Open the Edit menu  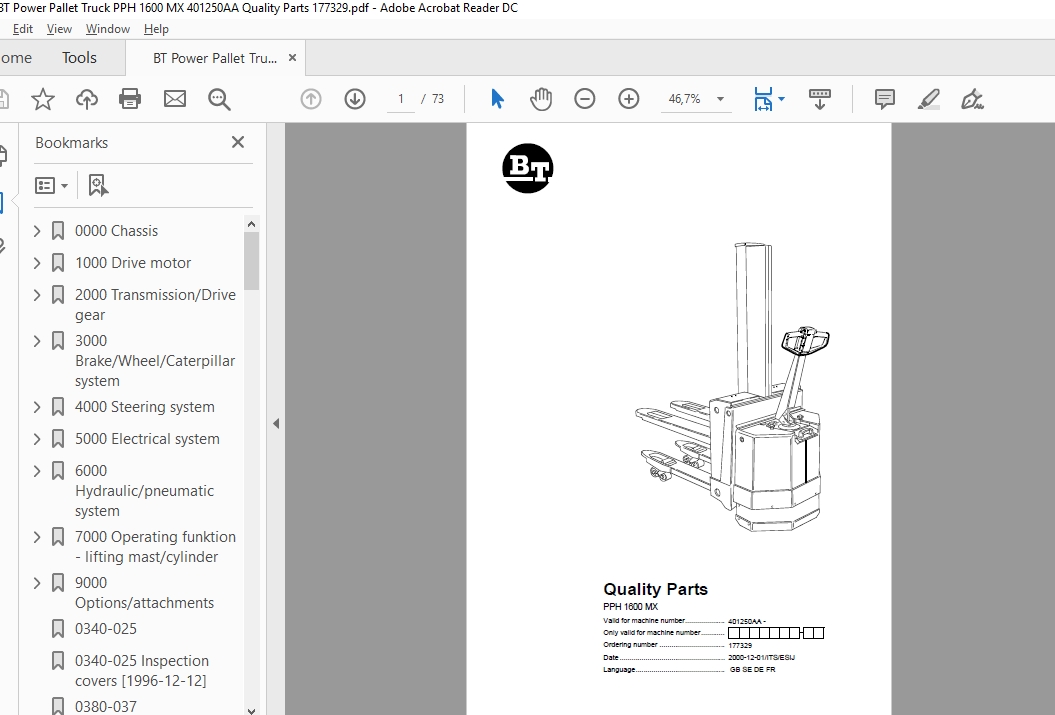[22, 29]
